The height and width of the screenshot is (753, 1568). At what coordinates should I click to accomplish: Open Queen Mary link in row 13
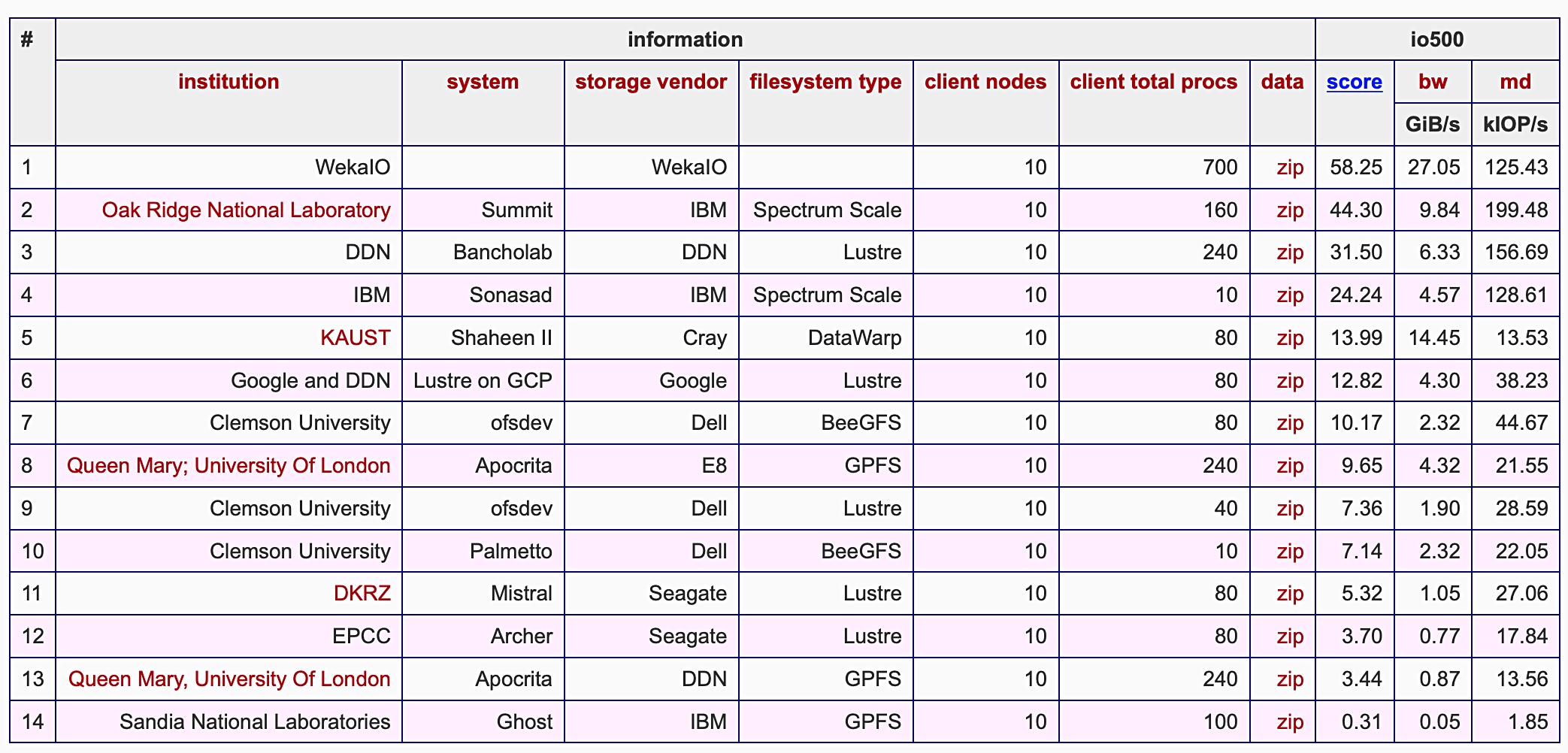[229, 679]
